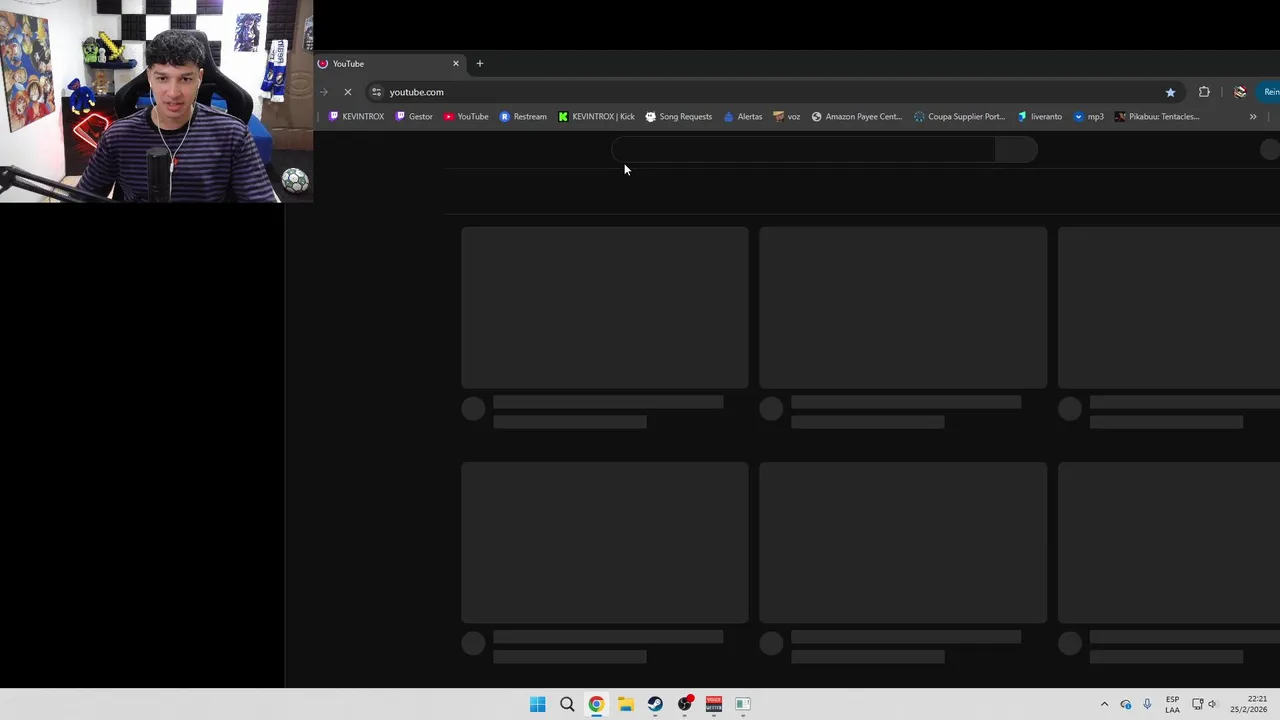Image resolution: width=1280 pixels, height=720 pixels.
Task: Open the YouTube bookmark
Action: click(466, 116)
